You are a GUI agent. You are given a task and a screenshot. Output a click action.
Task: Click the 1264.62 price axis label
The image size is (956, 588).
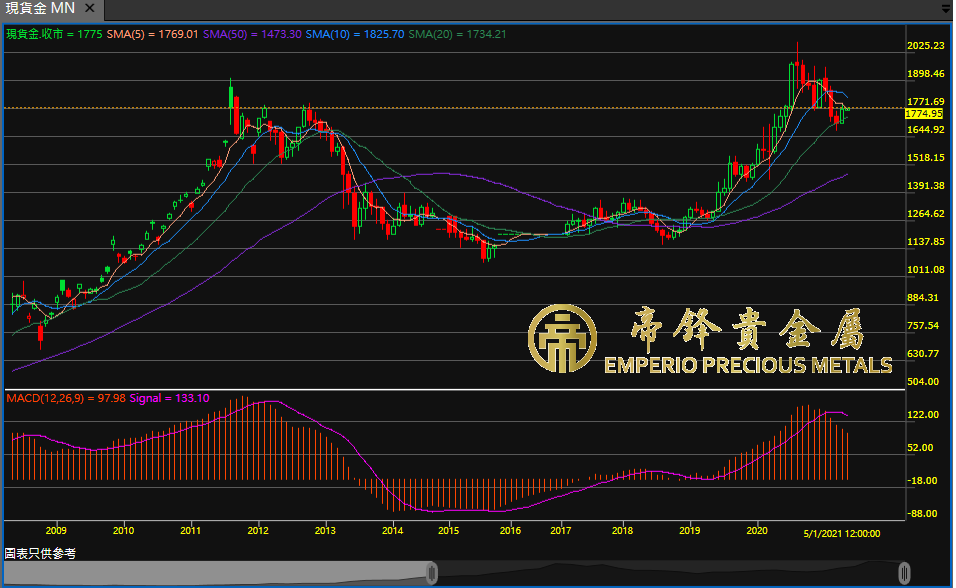(x=926, y=214)
